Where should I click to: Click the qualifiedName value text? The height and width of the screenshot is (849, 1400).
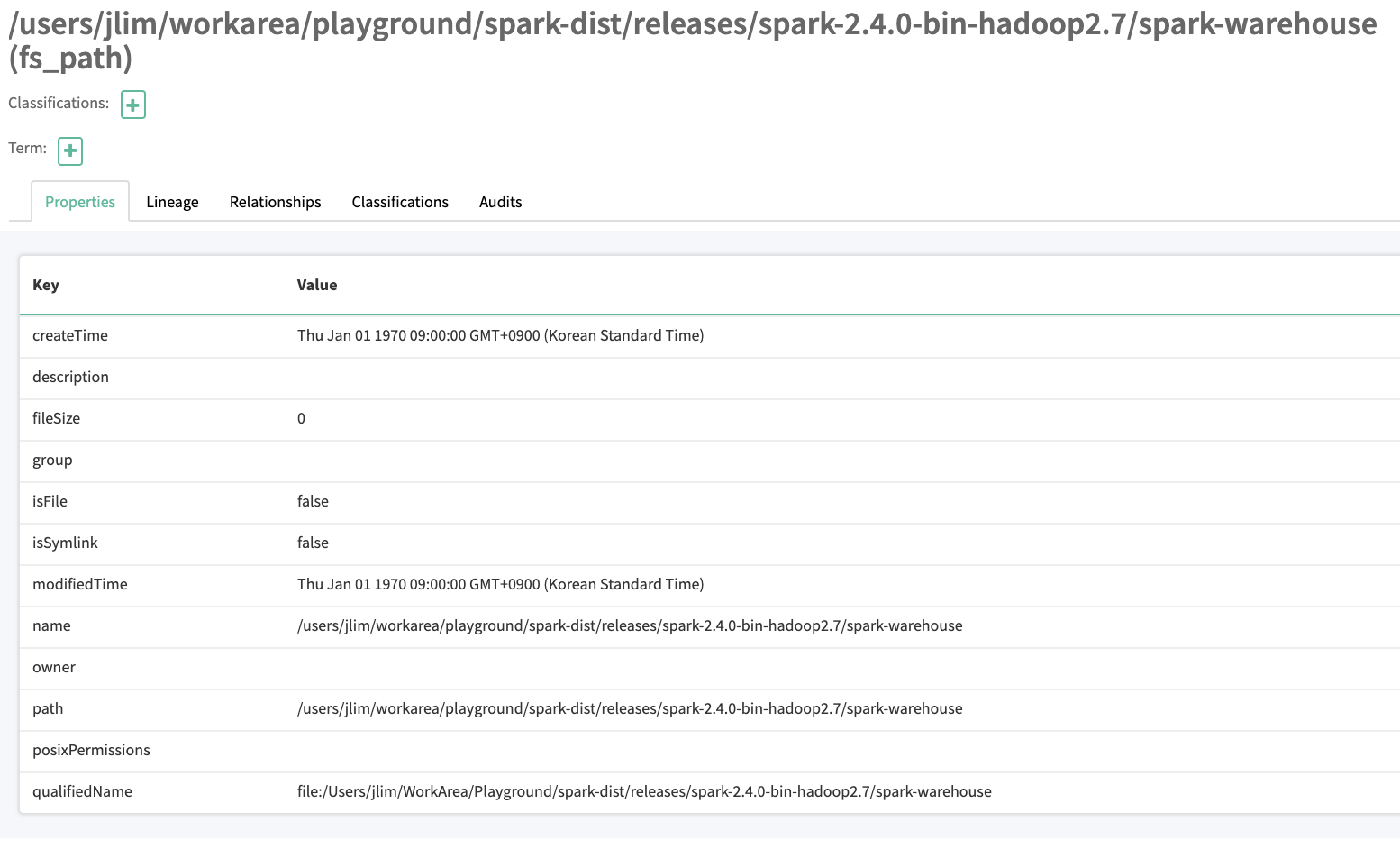point(645,791)
